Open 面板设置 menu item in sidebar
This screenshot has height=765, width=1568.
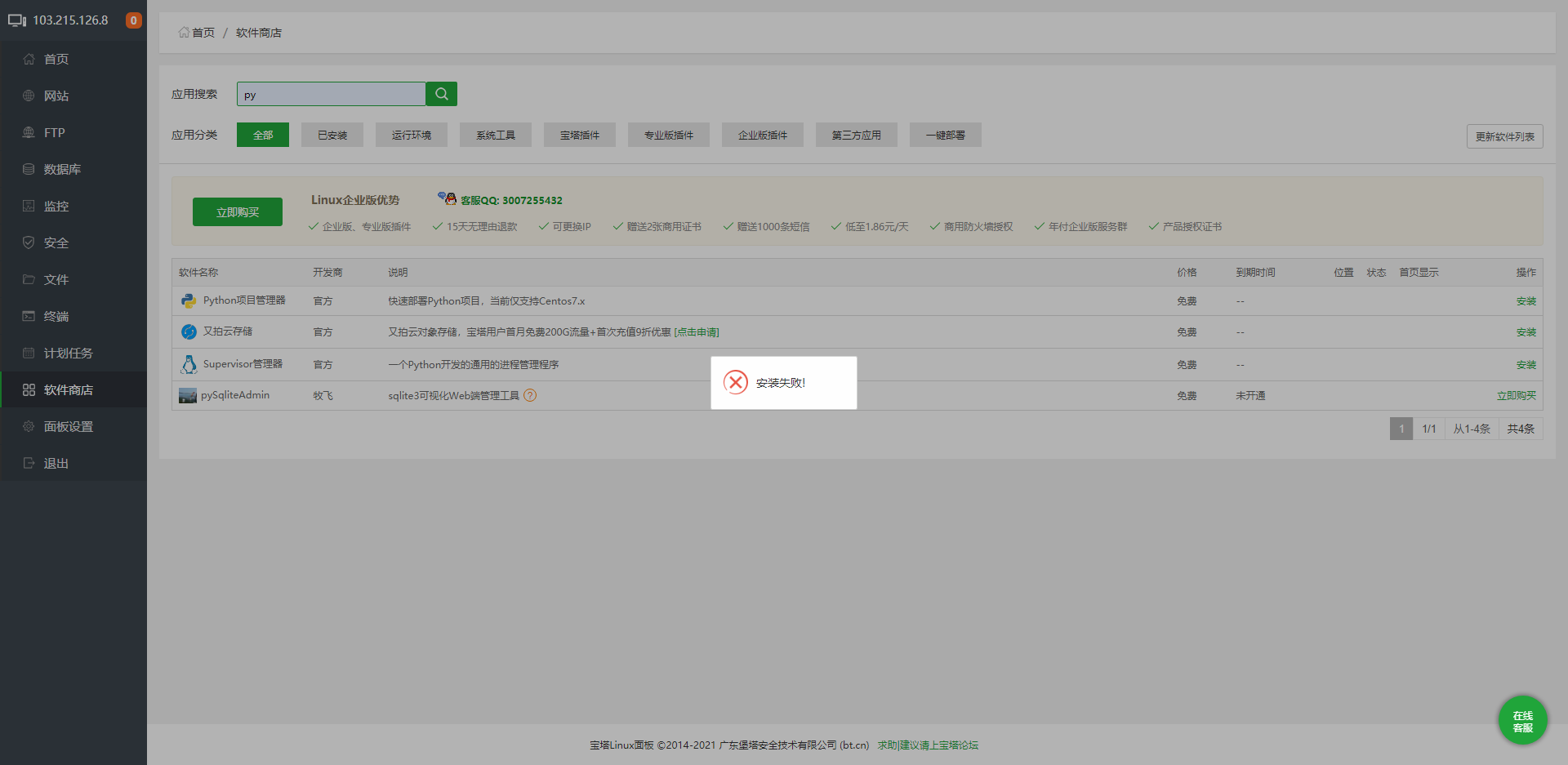73,426
